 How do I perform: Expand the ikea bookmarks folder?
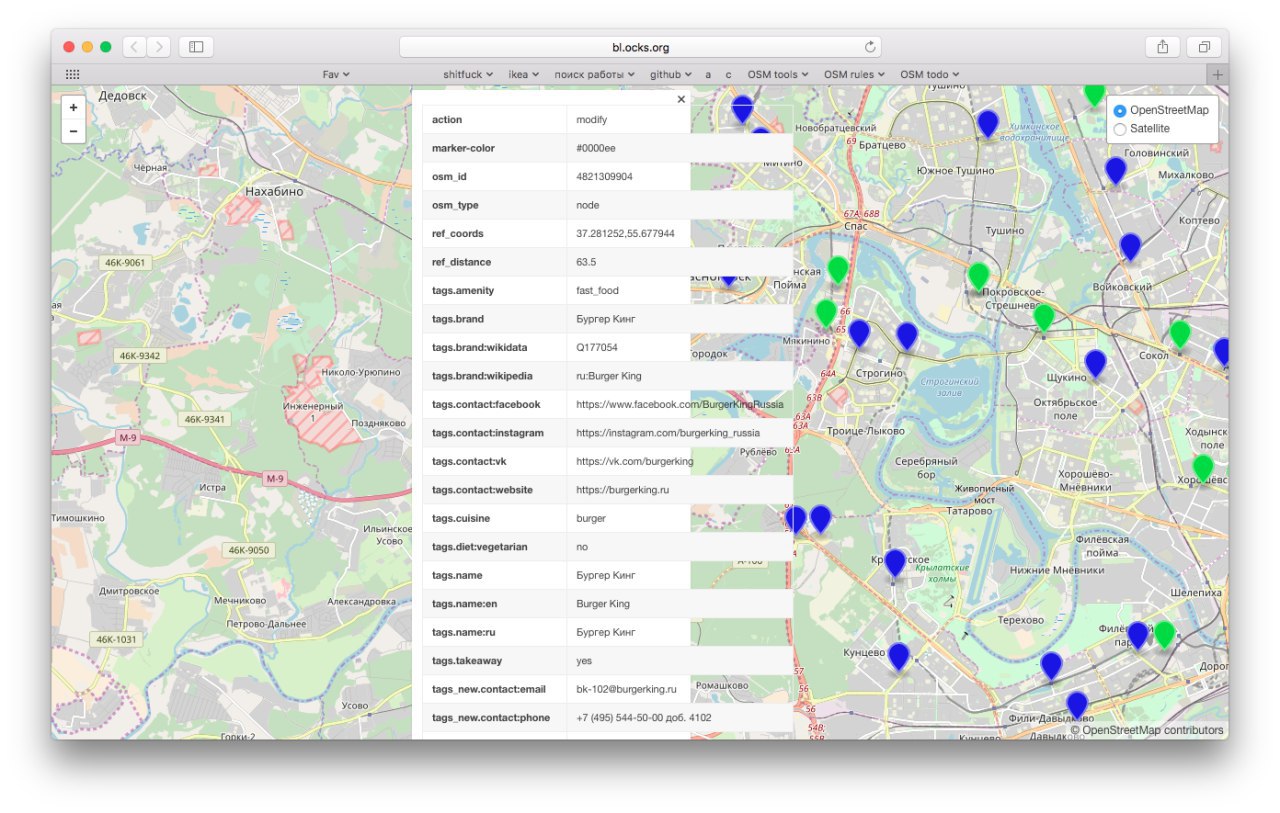[524, 75]
